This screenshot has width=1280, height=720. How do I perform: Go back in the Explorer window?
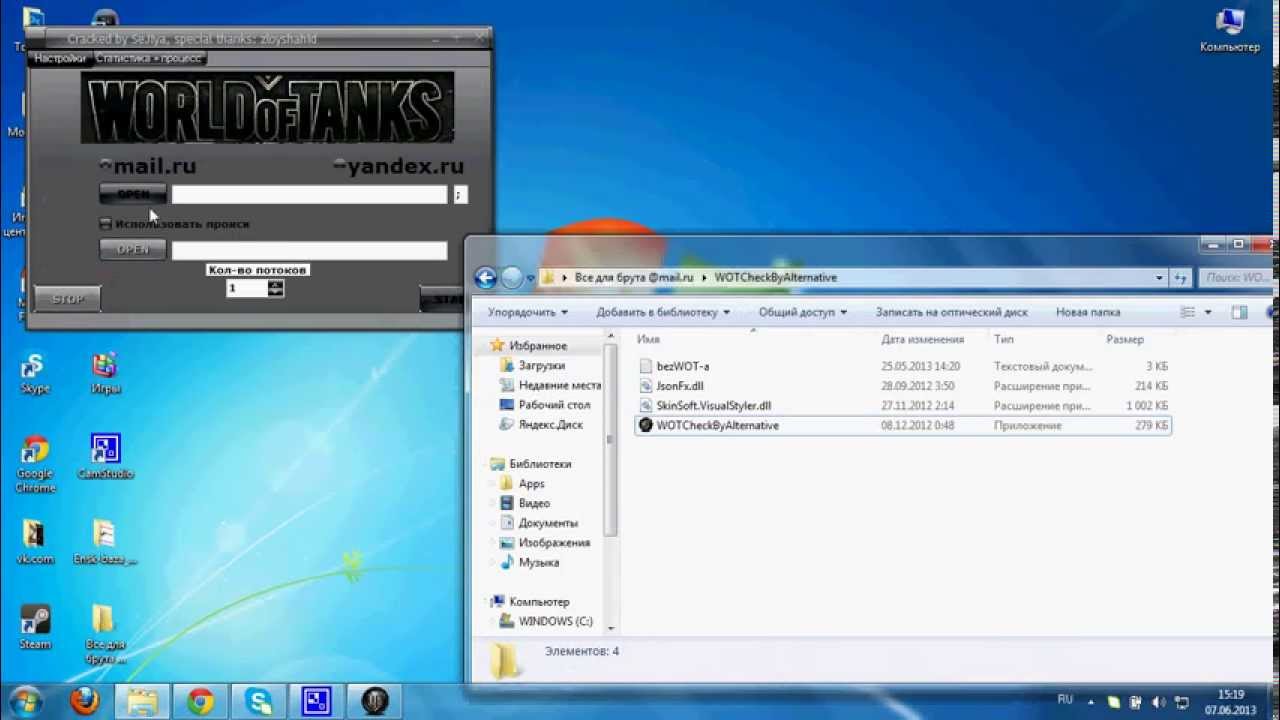point(486,278)
